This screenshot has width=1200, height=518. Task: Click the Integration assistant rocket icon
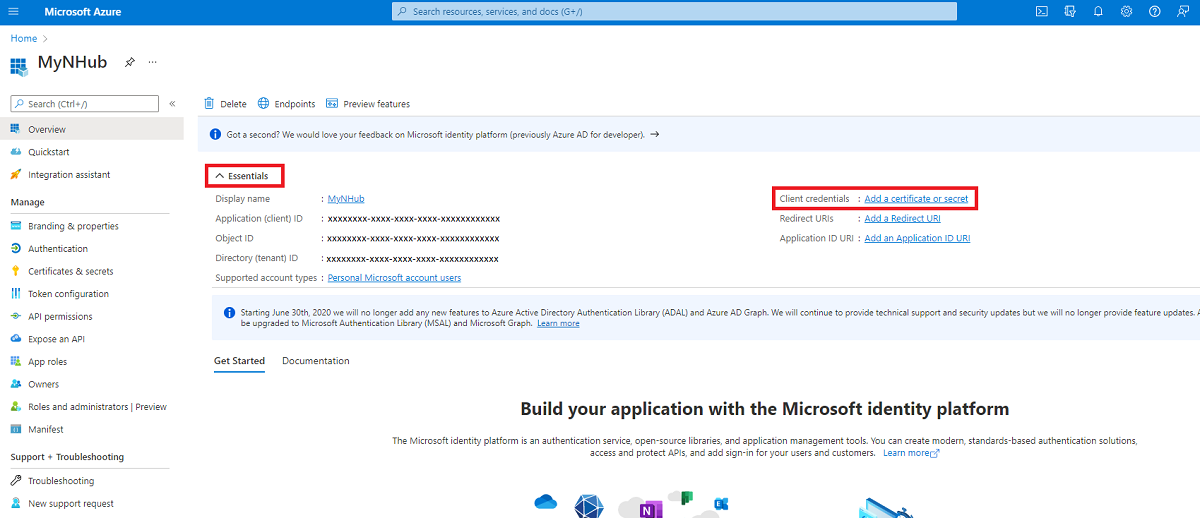[x=16, y=174]
